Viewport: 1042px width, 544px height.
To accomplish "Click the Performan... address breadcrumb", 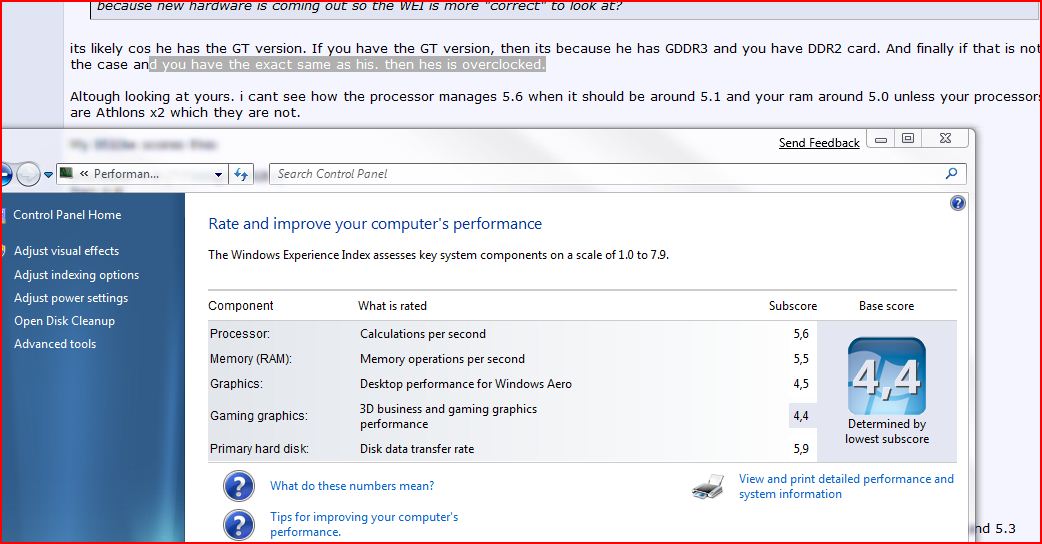I will tap(126, 174).
